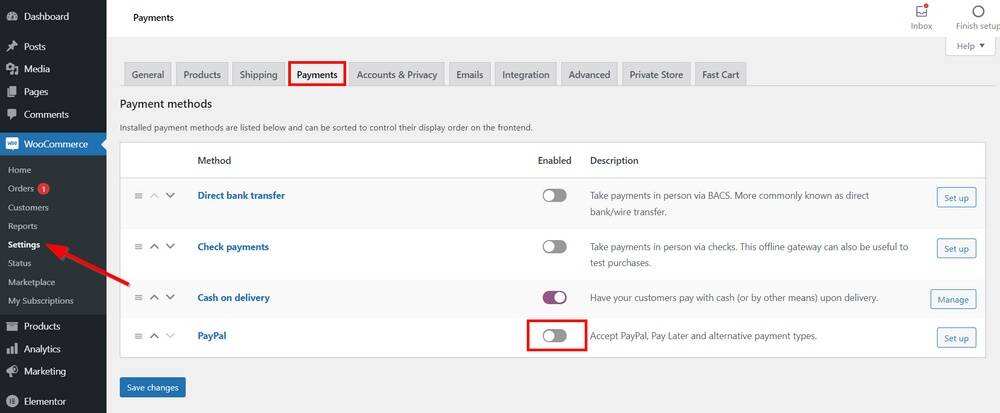Screen dimensions: 1000x413
Task: Open the Check payments method link
Action: [233, 247]
